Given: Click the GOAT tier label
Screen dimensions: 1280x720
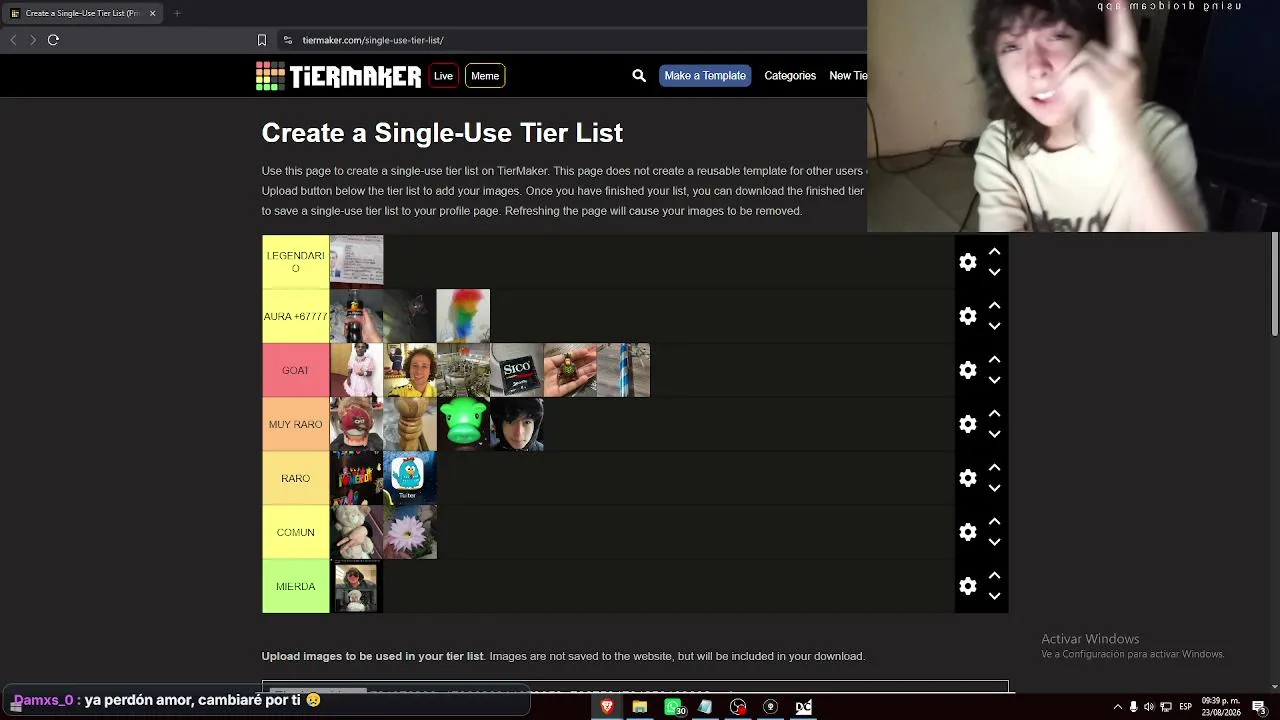Looking at the screenshot, I should (x=296, y=370).
